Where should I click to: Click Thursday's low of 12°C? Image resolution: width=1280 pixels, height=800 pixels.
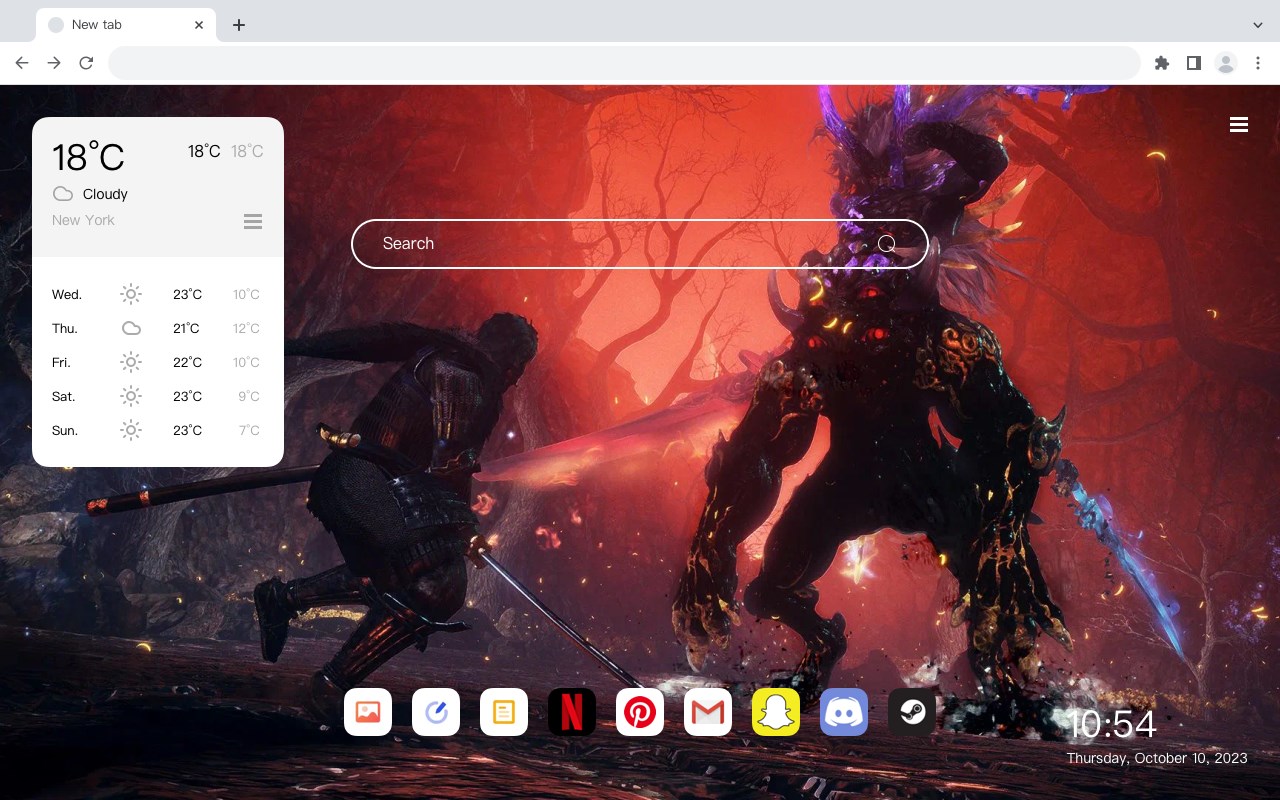(246, 328)
